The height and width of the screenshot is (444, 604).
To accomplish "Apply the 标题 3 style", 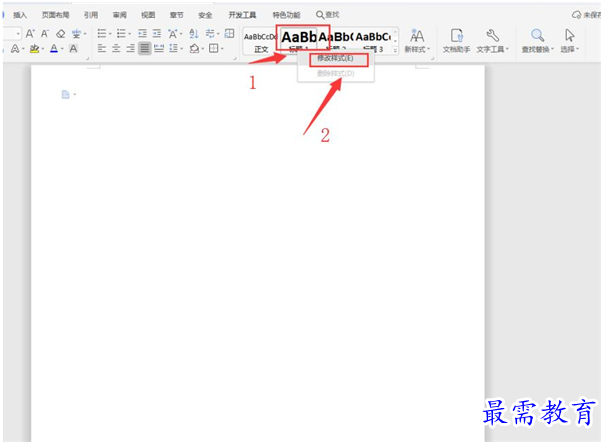I will (x=373, y=42).
